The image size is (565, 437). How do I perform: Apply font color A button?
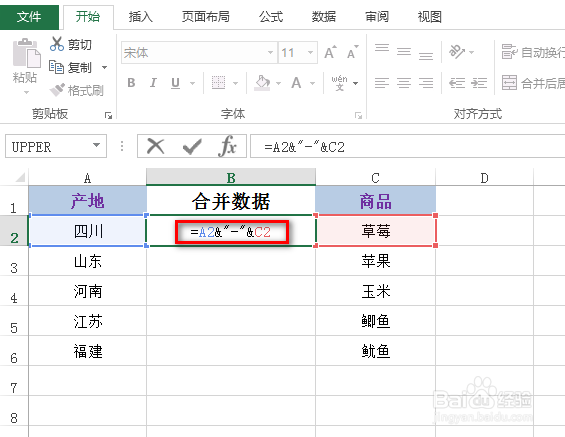pos(296,83)
